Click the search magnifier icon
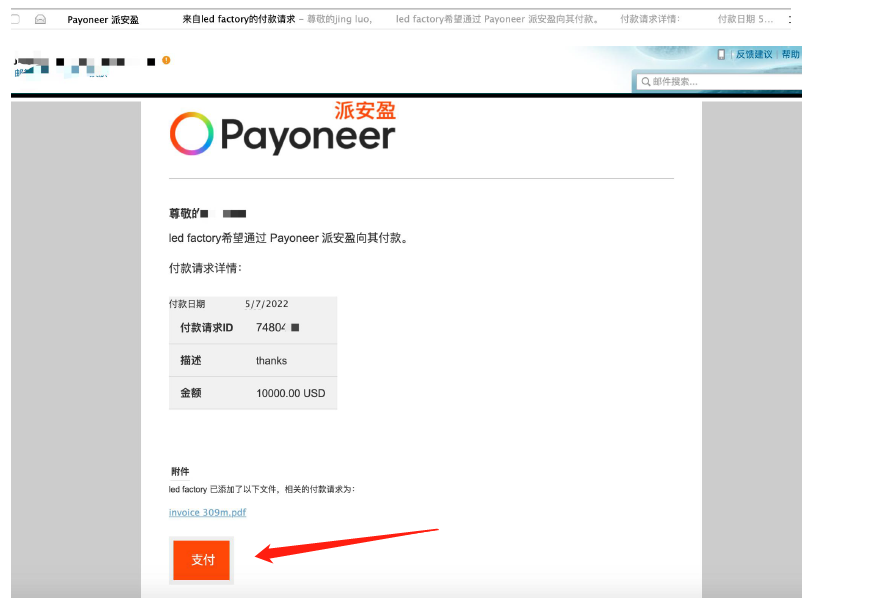 pos(646,82)
